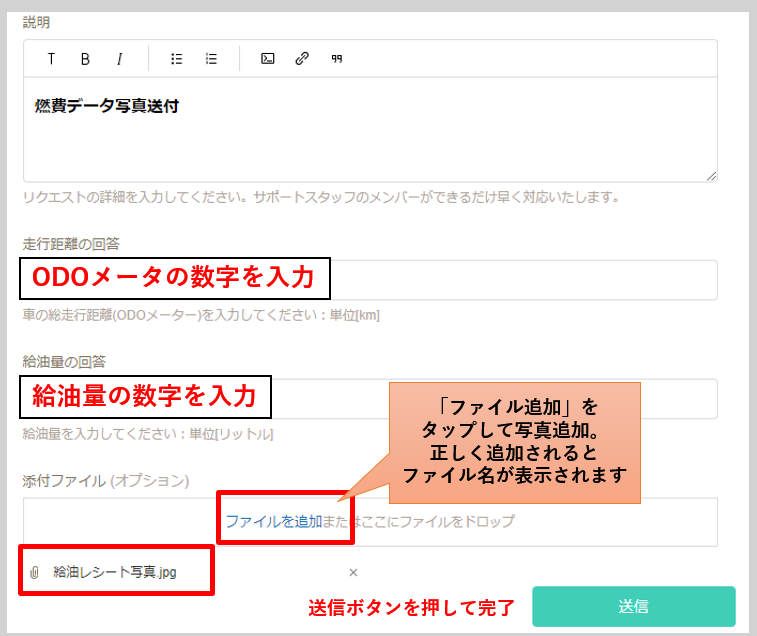Click into the 説明 description text area
The height and width of the screenshot is (636, 757).
click(370, 129)
